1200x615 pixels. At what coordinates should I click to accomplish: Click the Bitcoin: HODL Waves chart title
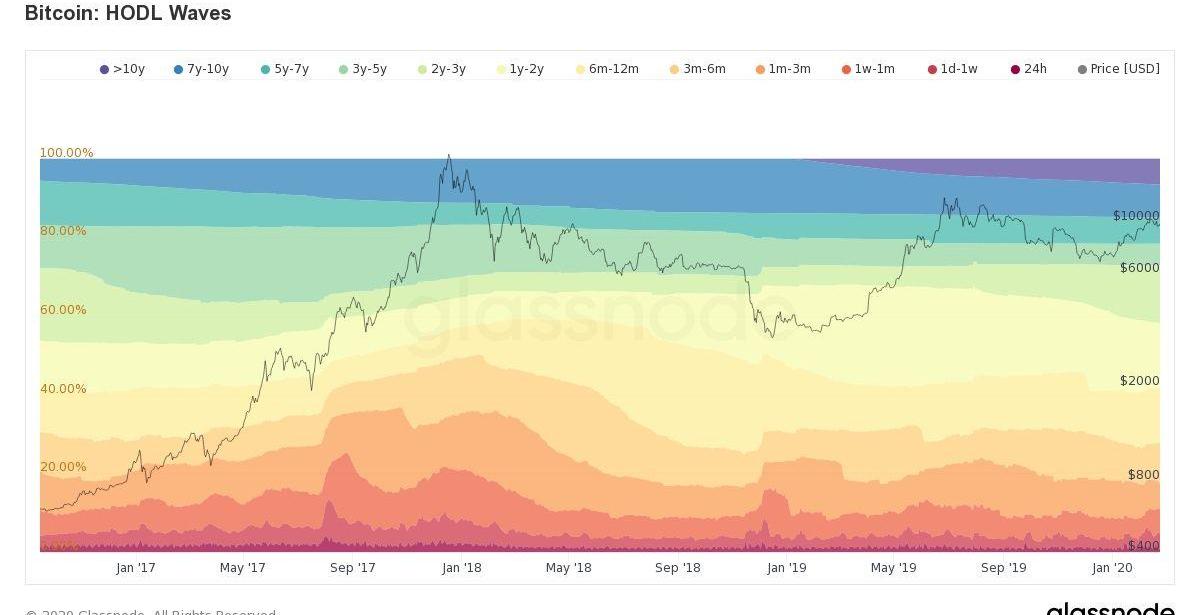click(128, 14)
